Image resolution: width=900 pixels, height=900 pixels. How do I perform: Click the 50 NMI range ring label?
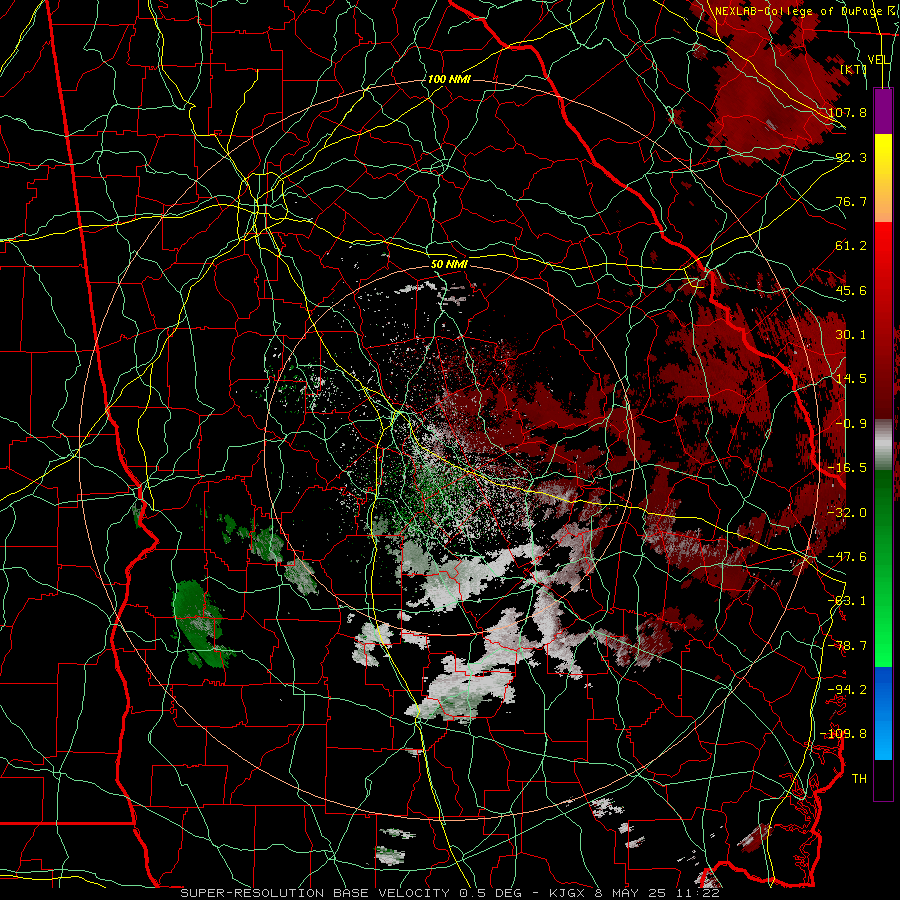449,264
